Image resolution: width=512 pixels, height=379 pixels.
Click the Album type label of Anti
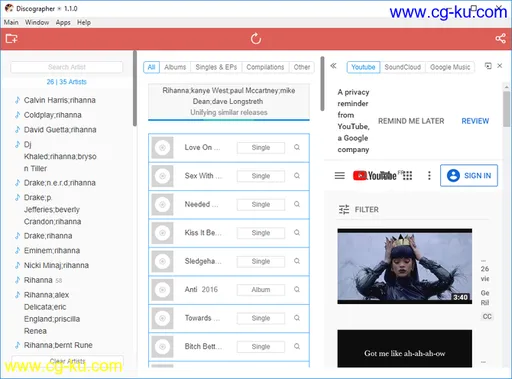point(261,290)
